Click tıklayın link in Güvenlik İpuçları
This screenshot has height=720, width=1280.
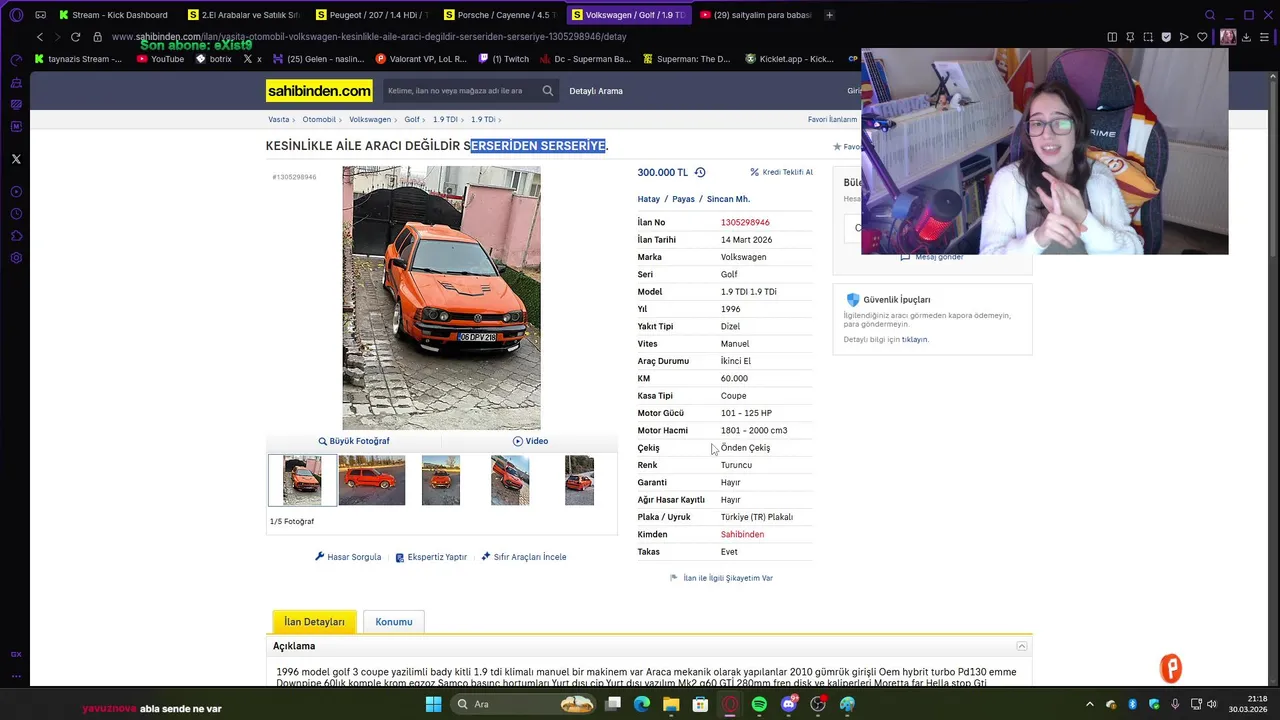coord(915,340)
